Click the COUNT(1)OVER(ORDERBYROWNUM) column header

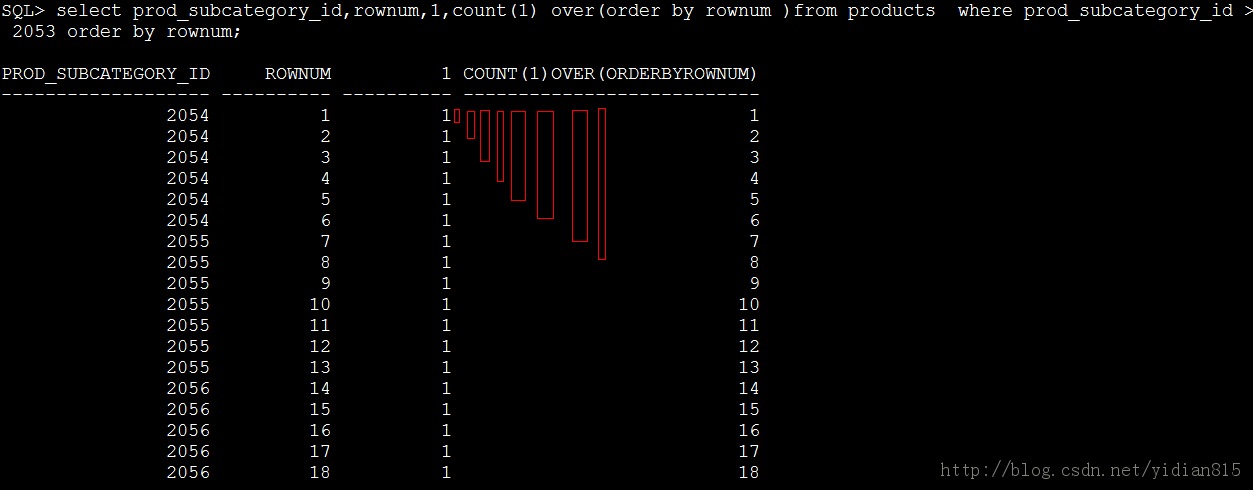(610, 74)
